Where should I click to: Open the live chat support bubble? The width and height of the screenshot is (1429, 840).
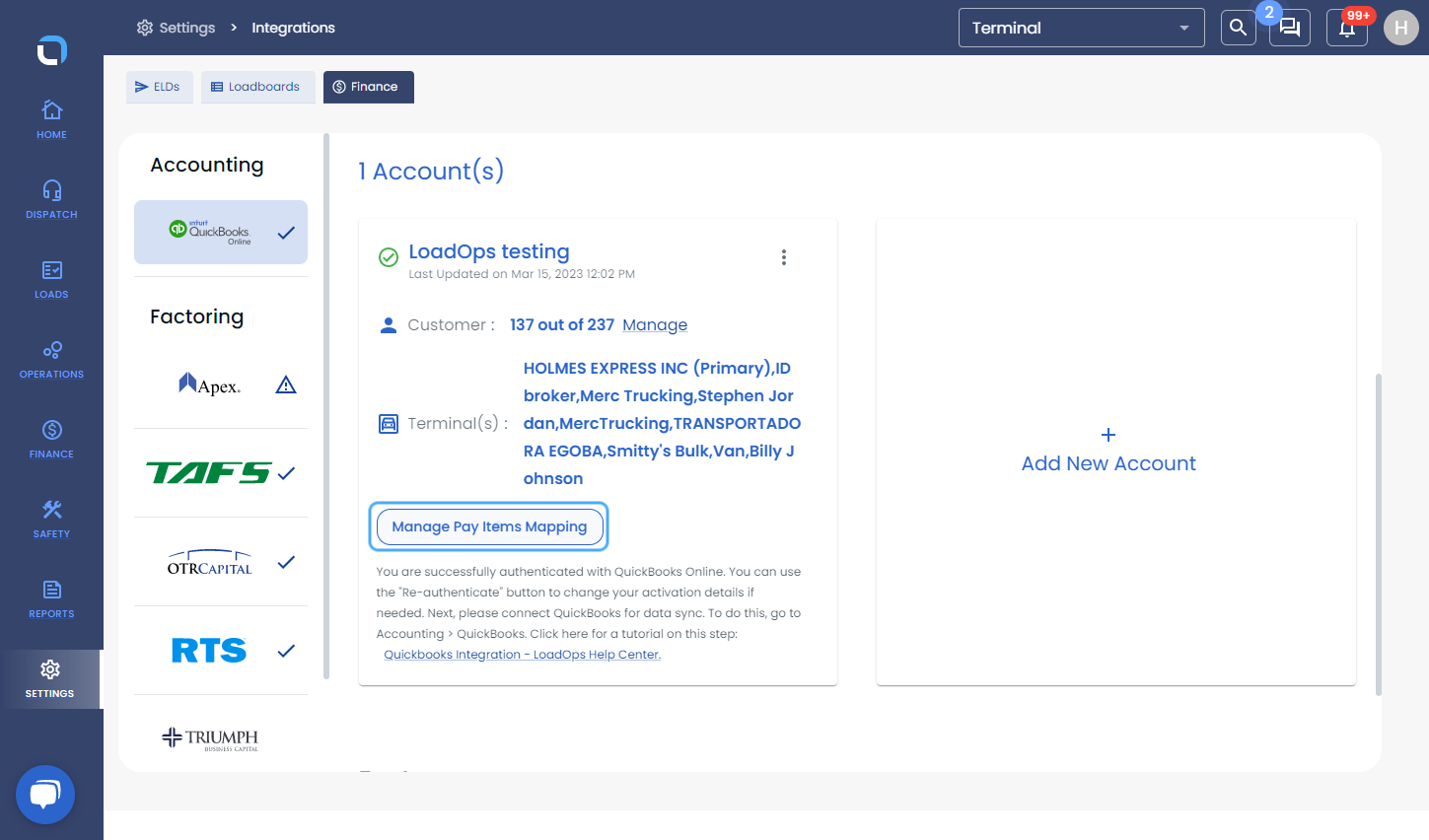point(45,795)
